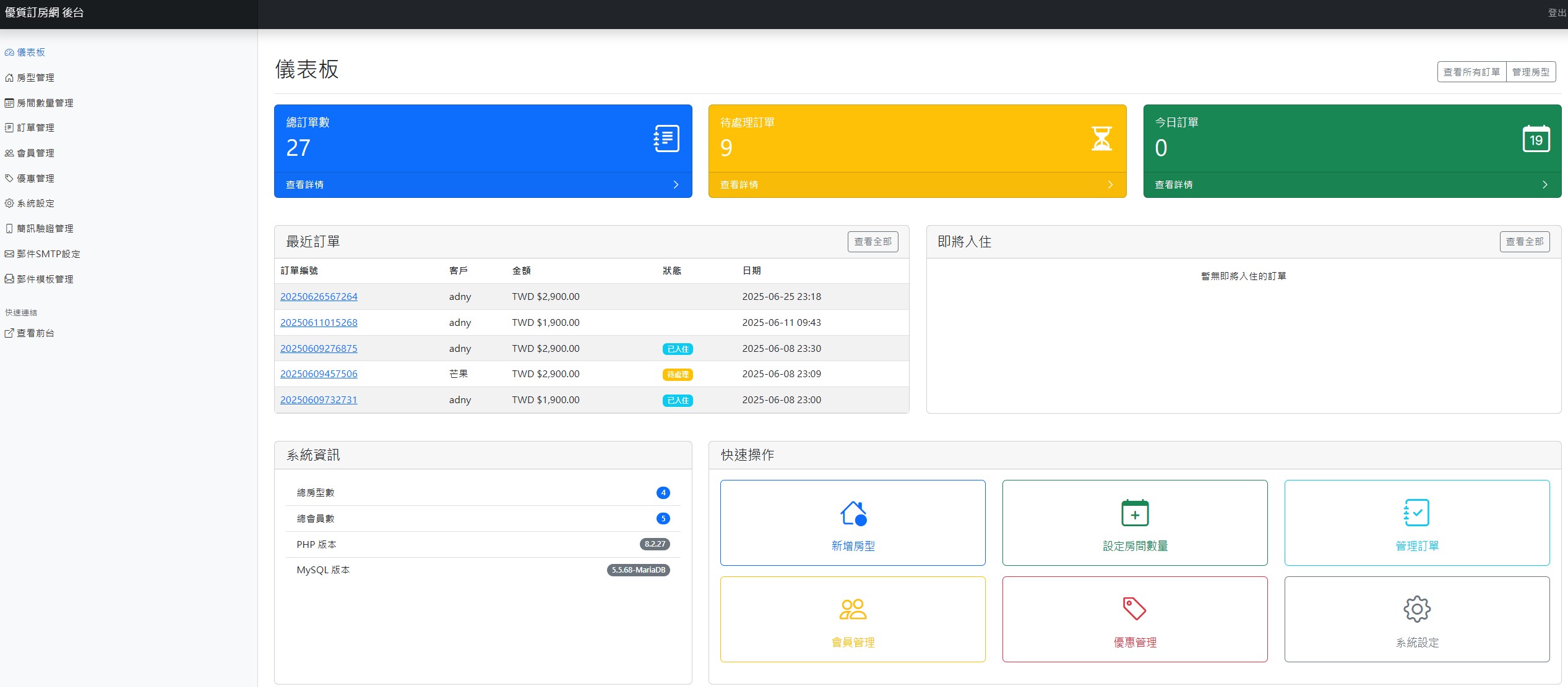Click calendar-plus icon for 設定房間數量

coord(1134,513)
